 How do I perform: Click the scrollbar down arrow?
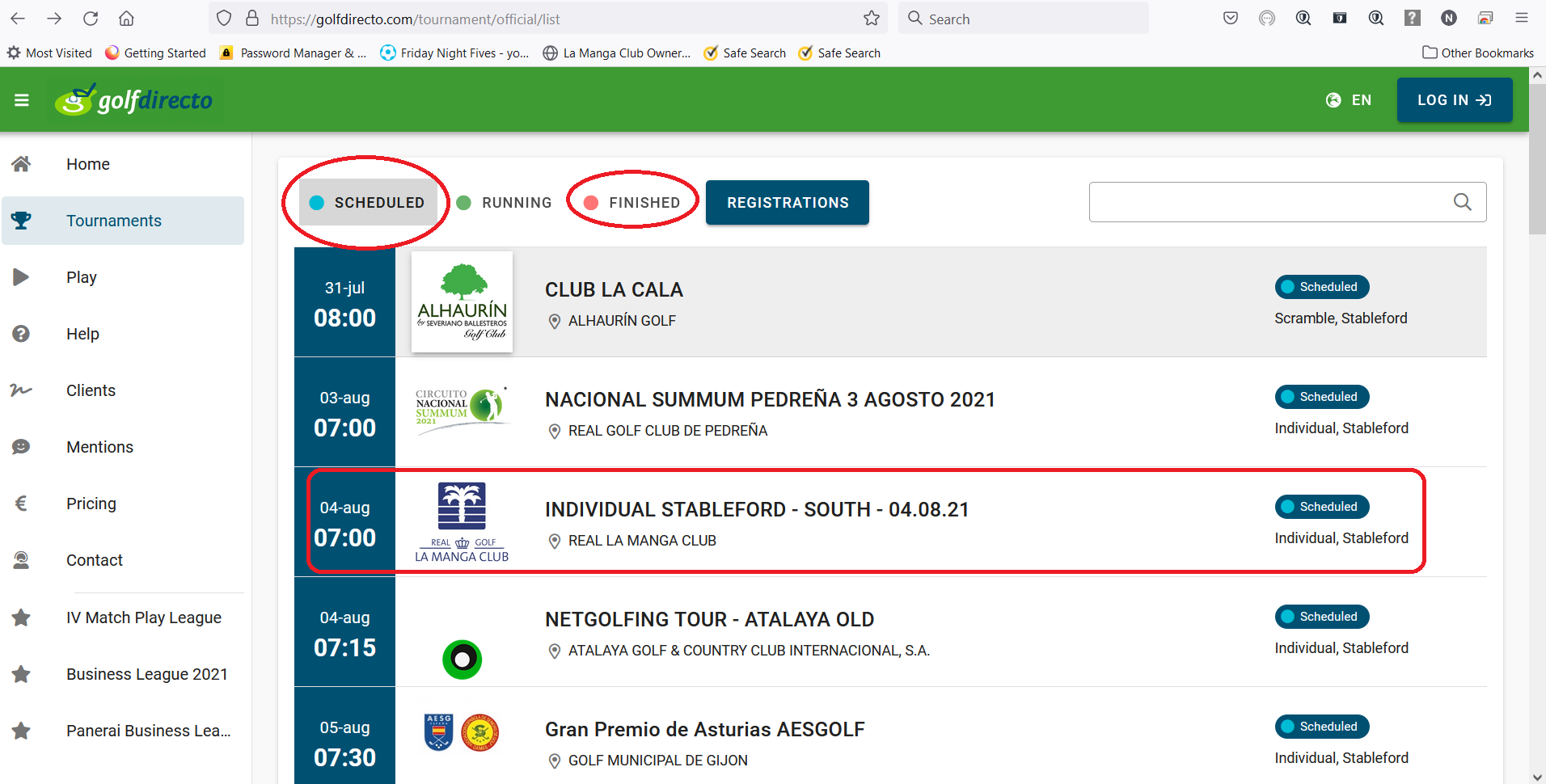[1537, 777]
